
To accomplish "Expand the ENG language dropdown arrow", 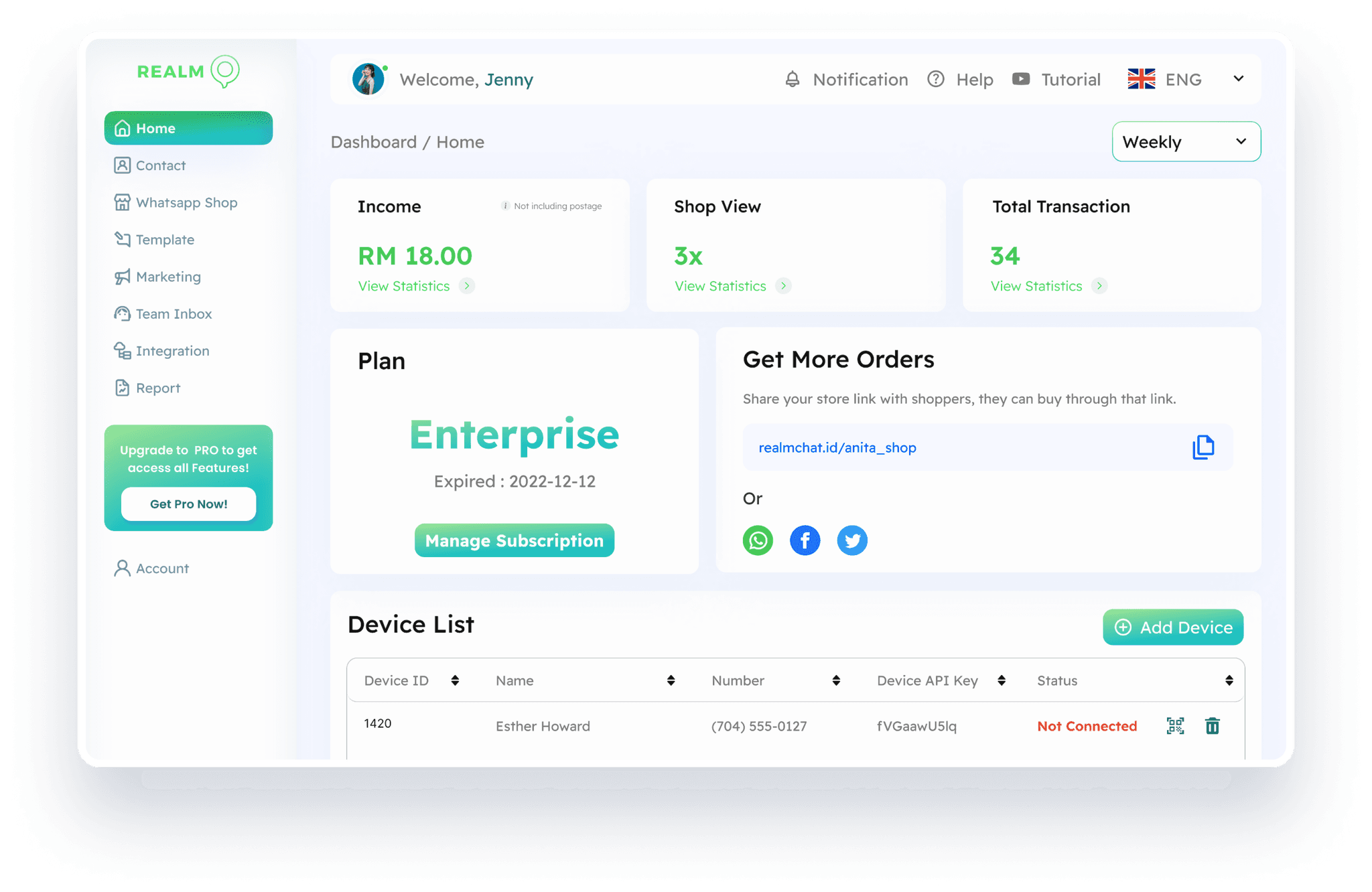I will coord(1239,79).
